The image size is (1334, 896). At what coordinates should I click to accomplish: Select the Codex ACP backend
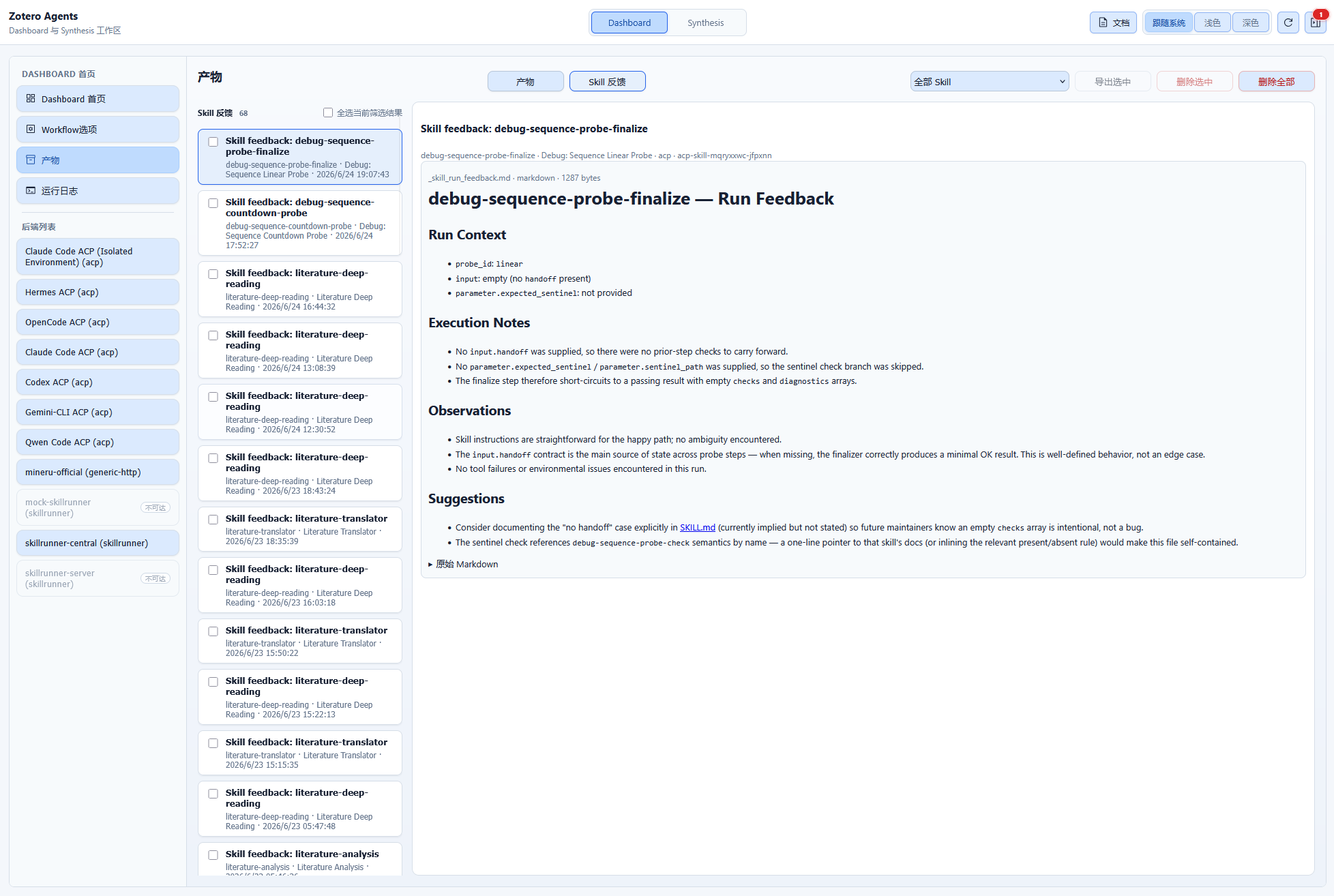[x=98, y=382]
